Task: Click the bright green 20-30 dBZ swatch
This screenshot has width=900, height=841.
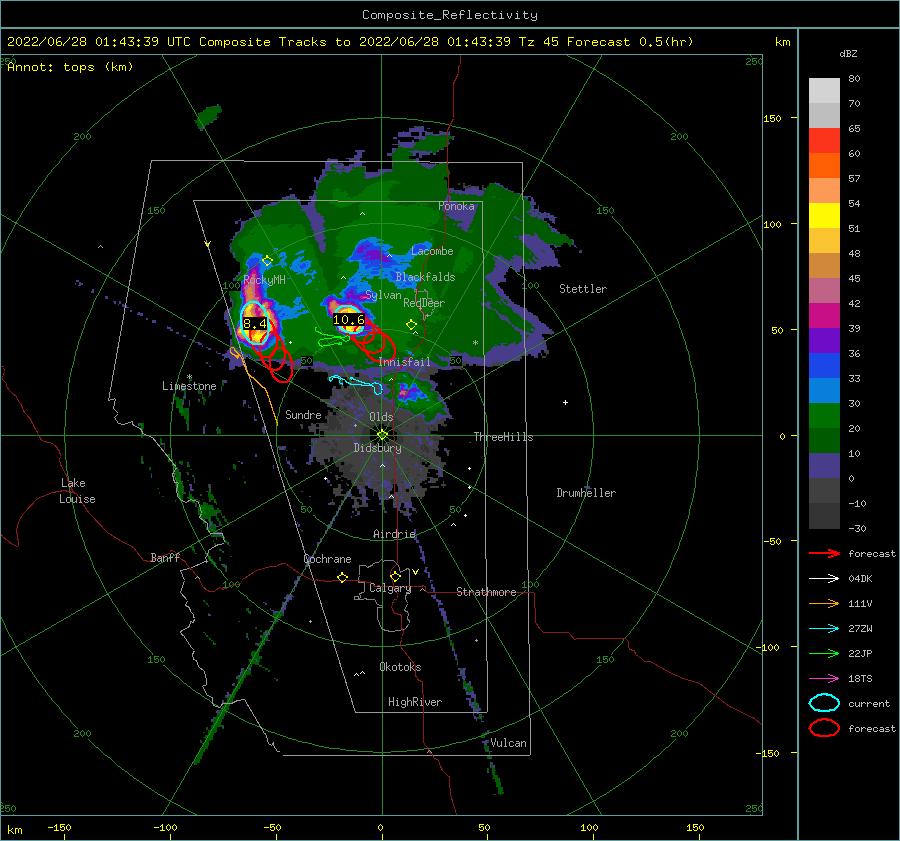Action: [x=824, y=416]
